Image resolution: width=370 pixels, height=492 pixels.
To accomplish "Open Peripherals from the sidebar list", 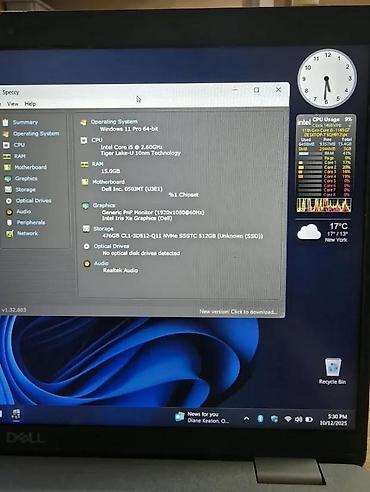I will [x=31, y=222].
